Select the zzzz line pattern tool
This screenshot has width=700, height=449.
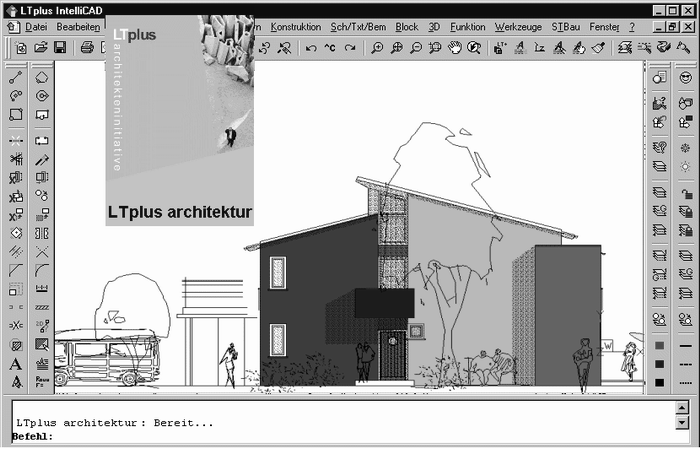tap(42, 307)
